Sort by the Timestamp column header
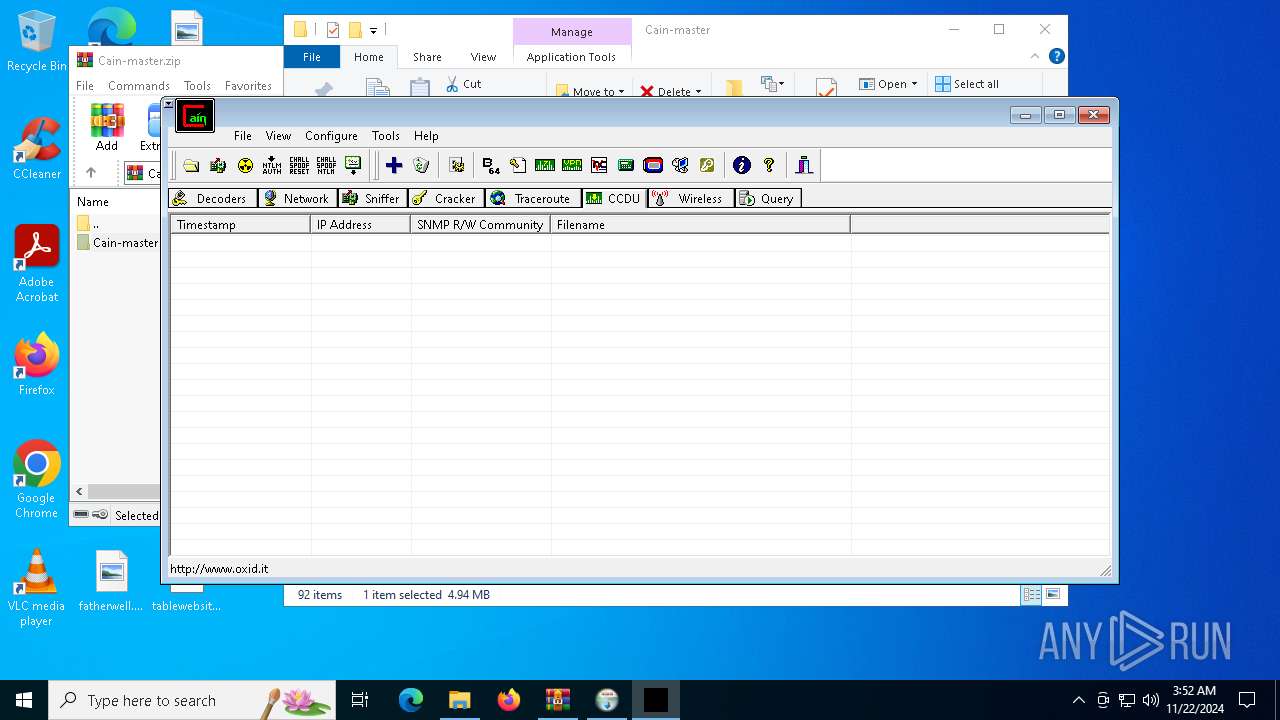The image size is (1280, 720). pos(240,225)
